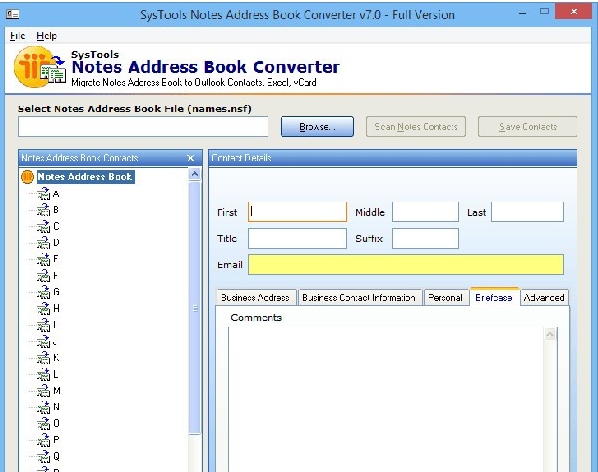The width and height of the screenshot is (598, 472).
Task: Focus the Title field
Action: click(x=297, y=238)
